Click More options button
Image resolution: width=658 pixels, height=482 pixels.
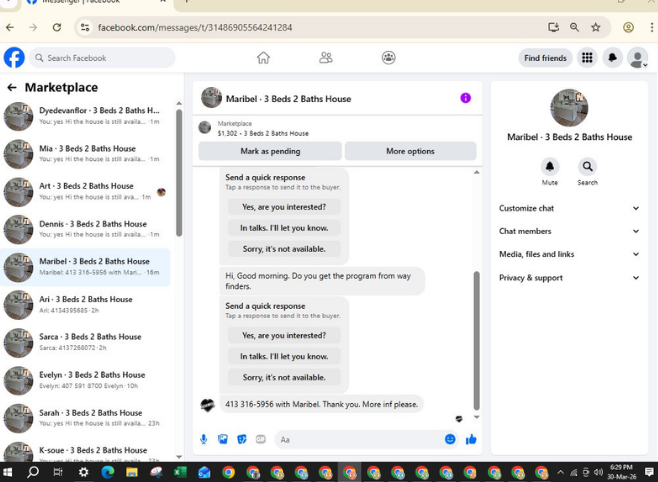410,151
